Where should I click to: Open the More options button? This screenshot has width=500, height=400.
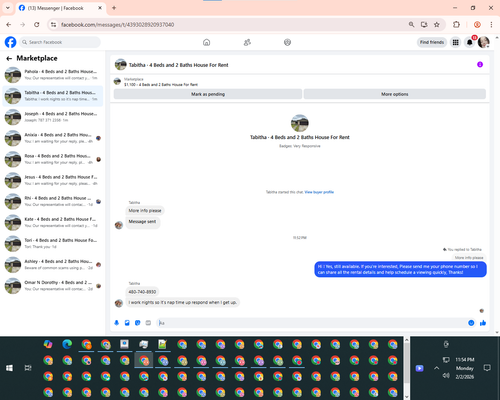click(x=395, y=94)
